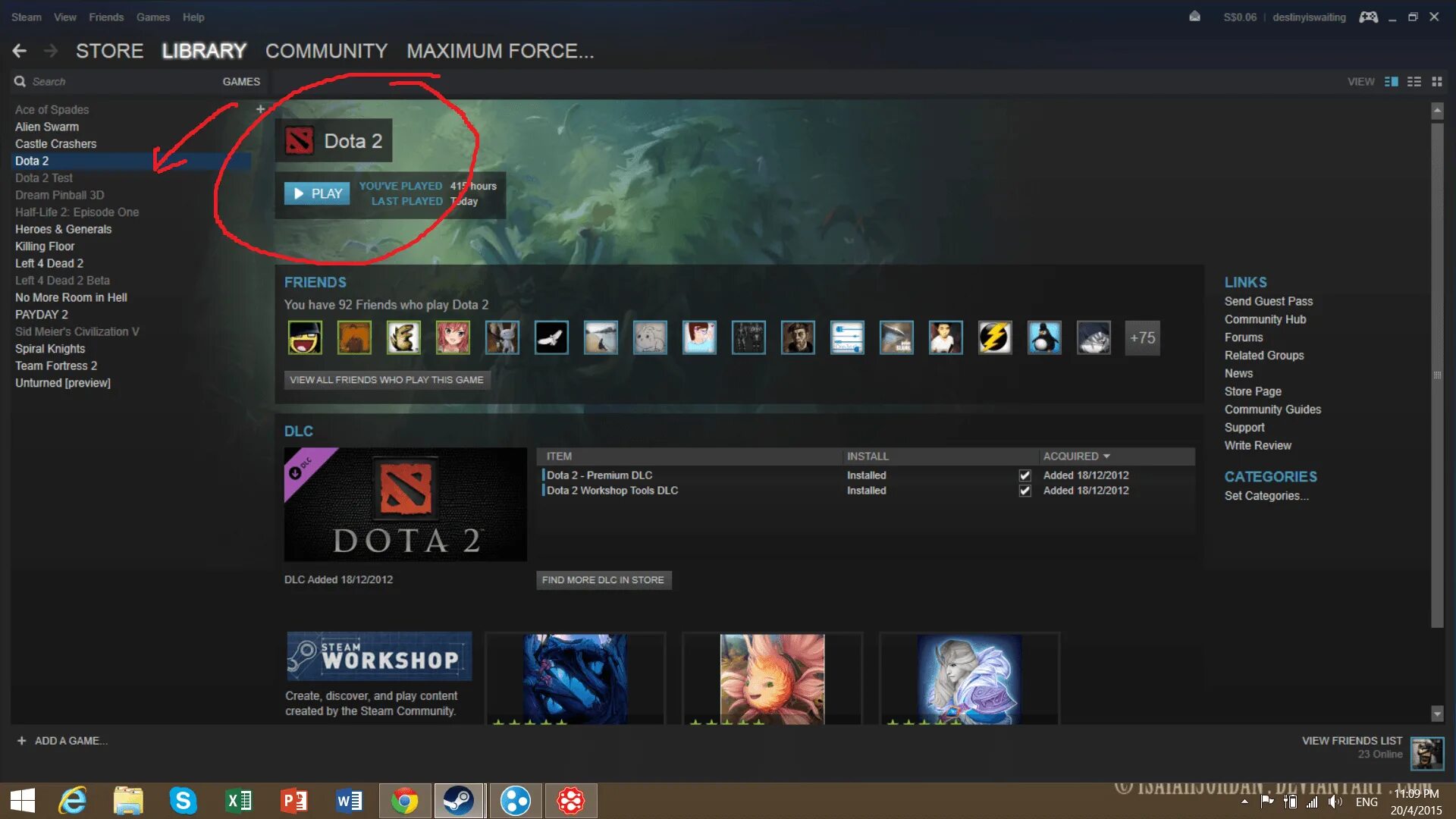1456x819 pixels.
Task: Click VIEW ALL FRIENDS WHO PLAY THIS GAME
Action: [387, 379]
